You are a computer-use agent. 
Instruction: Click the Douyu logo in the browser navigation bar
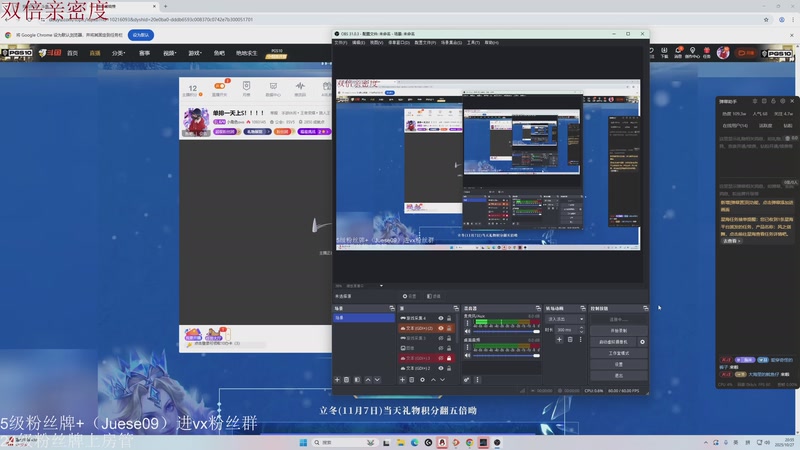[x=50, y=53]
